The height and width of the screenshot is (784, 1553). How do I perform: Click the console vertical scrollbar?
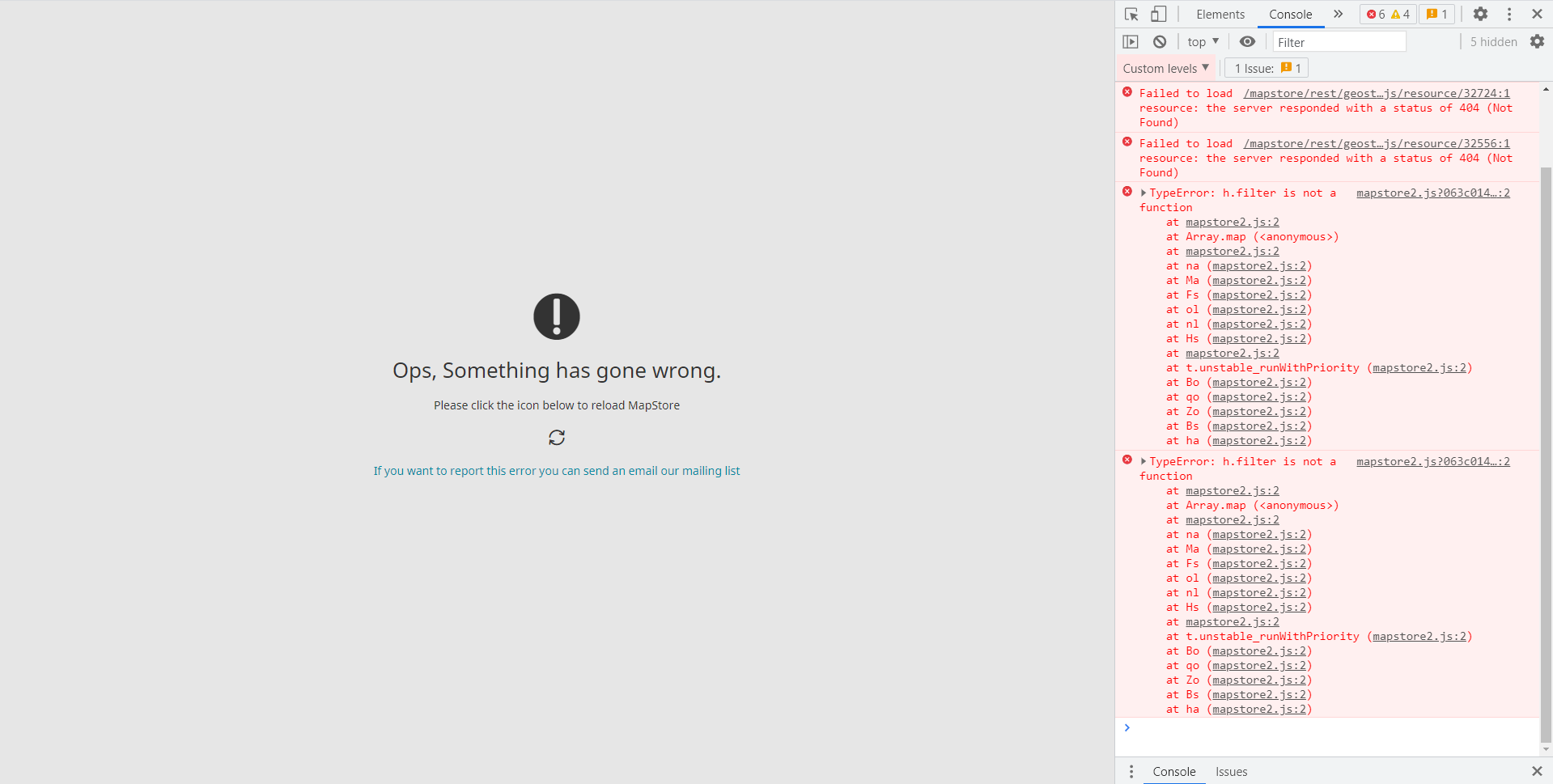[x=1546, y=453]
